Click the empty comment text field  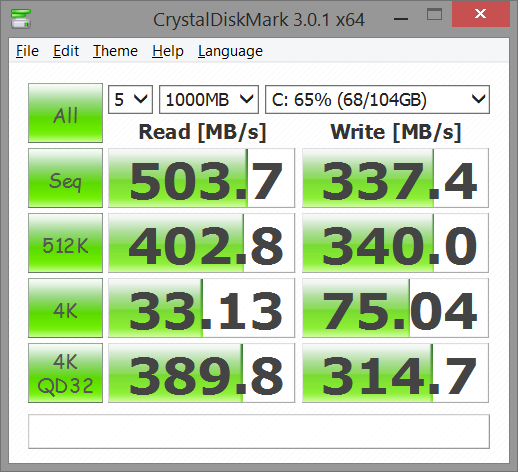(x=259, y=431)
